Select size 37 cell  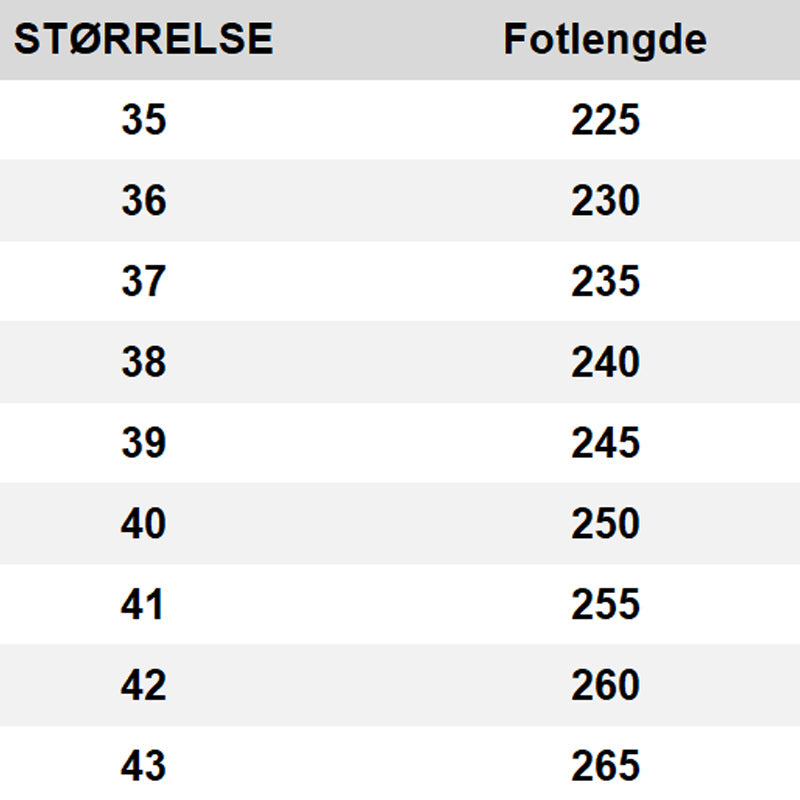tap(143, 281)
